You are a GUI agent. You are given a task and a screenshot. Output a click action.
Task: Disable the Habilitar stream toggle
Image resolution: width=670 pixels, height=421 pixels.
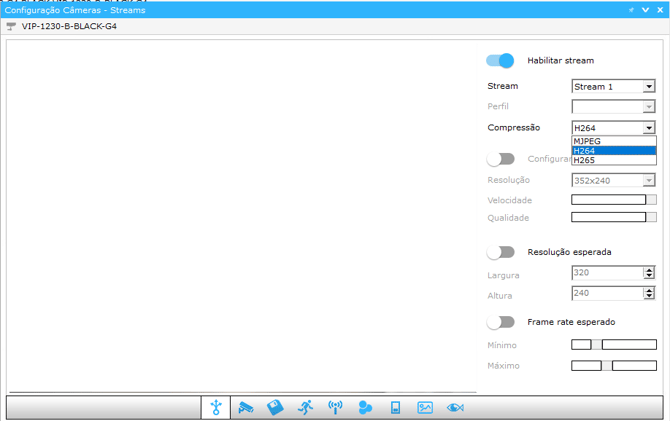pyautogui.click(x=500, y=61)
